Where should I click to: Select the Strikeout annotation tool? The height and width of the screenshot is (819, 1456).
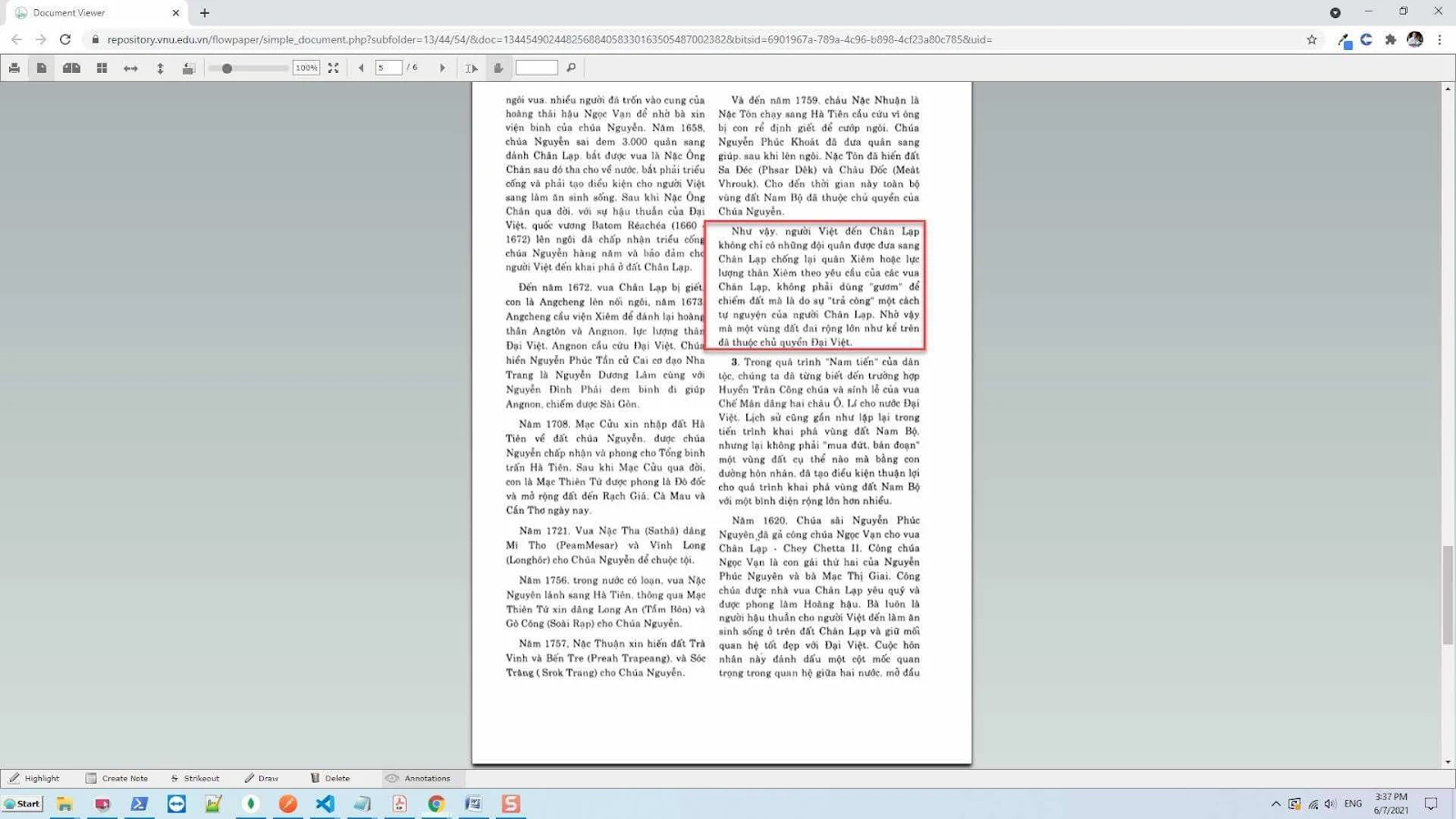point(195,778)
